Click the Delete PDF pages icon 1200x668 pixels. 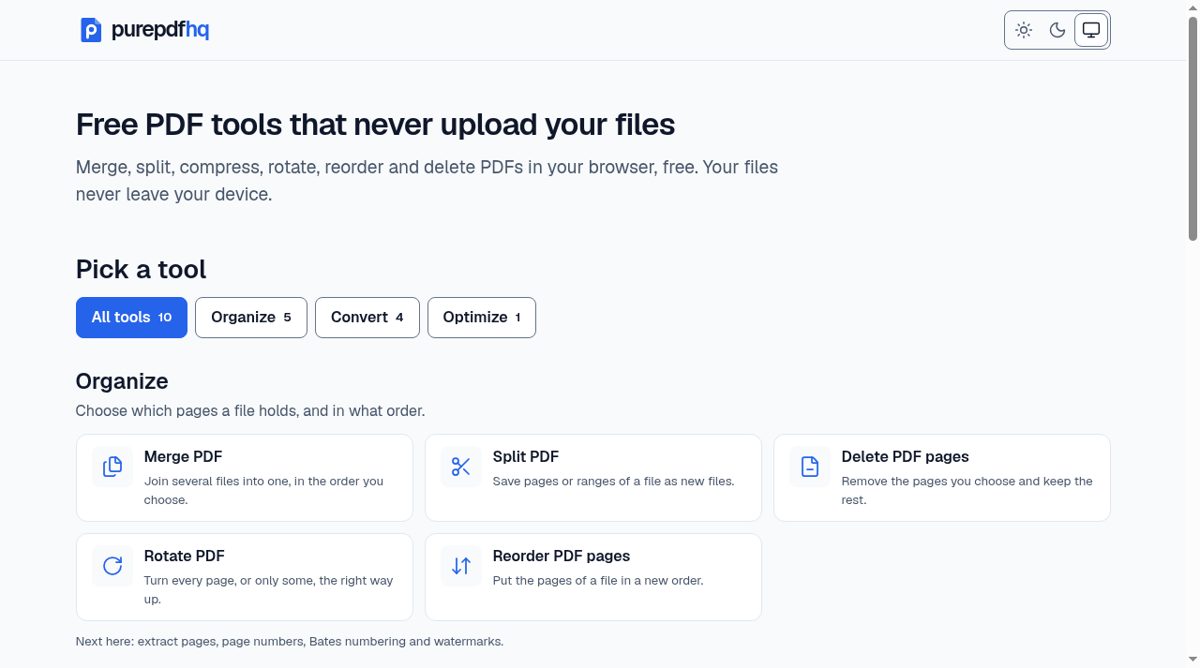coord(810,467)
